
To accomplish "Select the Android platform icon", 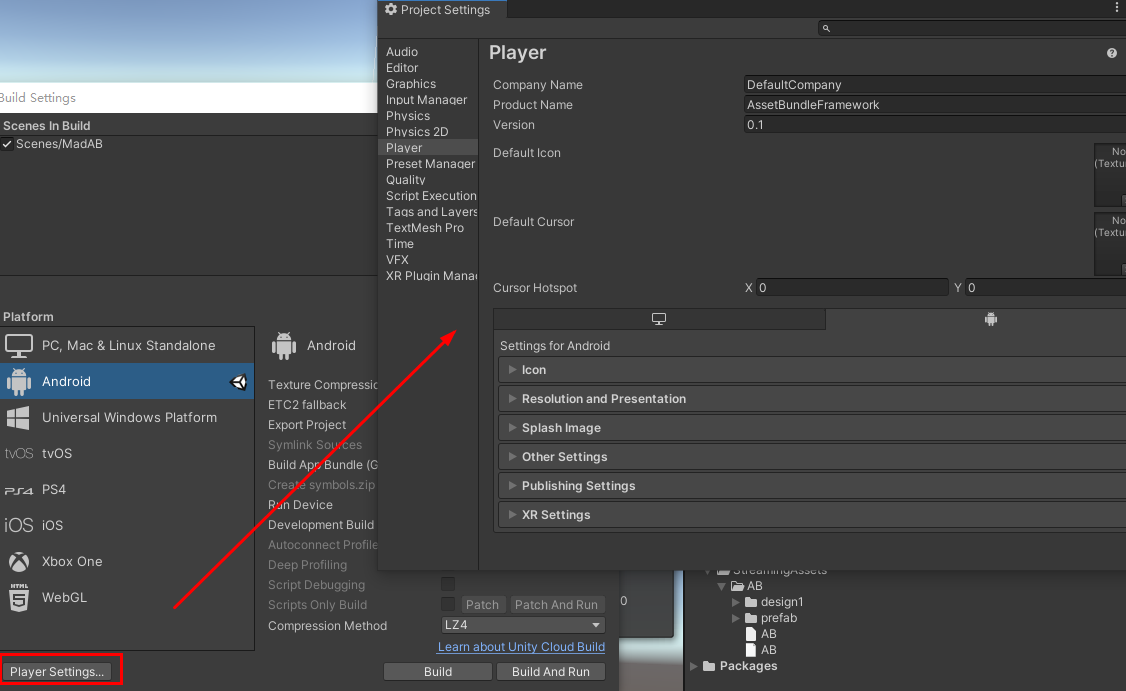I will click(x=18, y=381).
